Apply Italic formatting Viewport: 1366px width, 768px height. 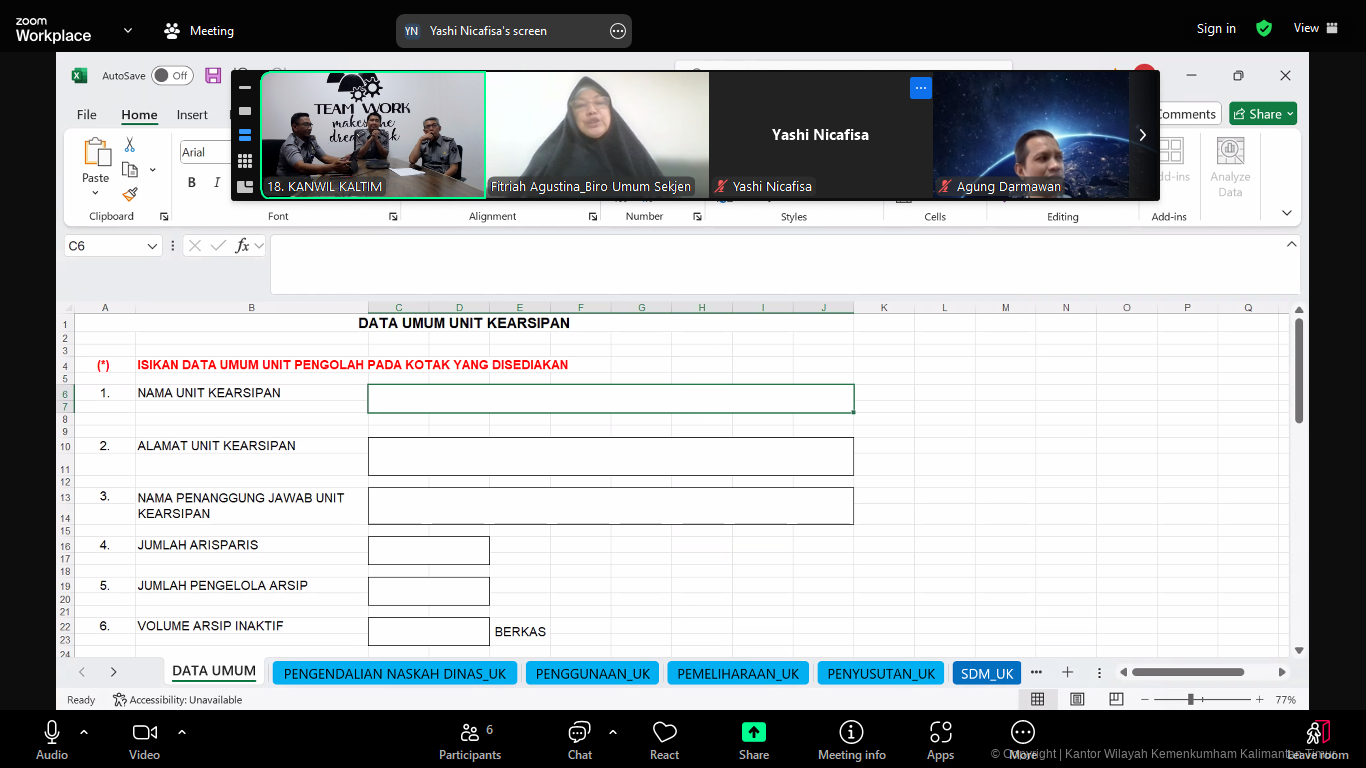tap(217, 183)
